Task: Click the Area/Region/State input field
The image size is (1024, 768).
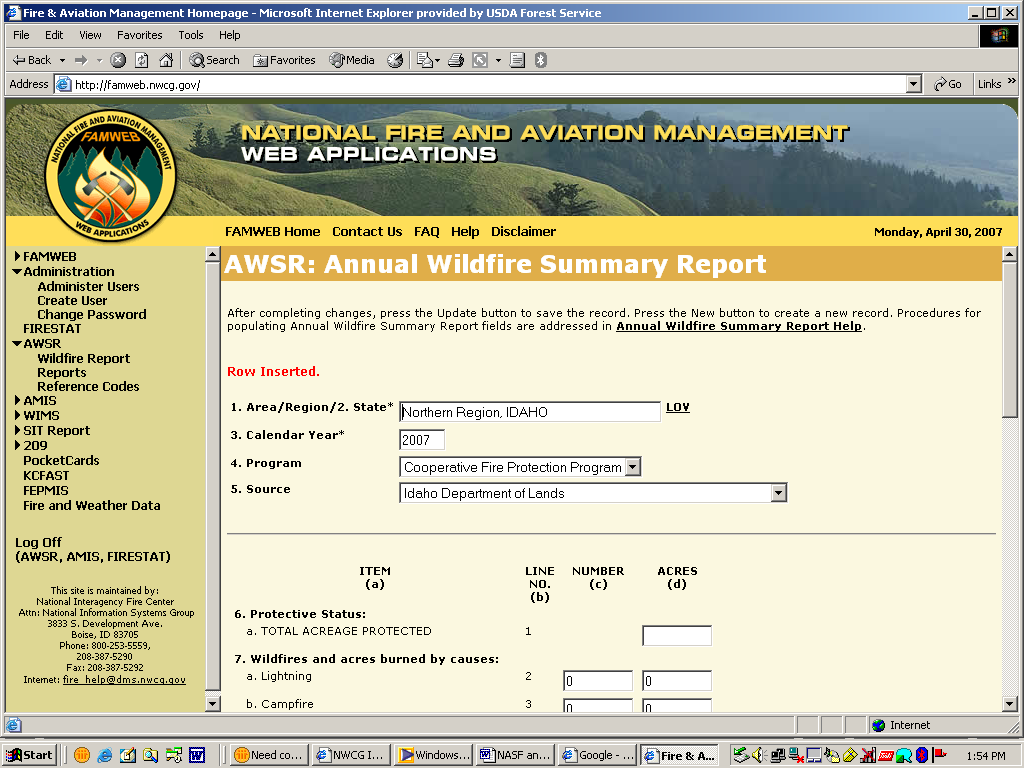Action: click(530, 411)
